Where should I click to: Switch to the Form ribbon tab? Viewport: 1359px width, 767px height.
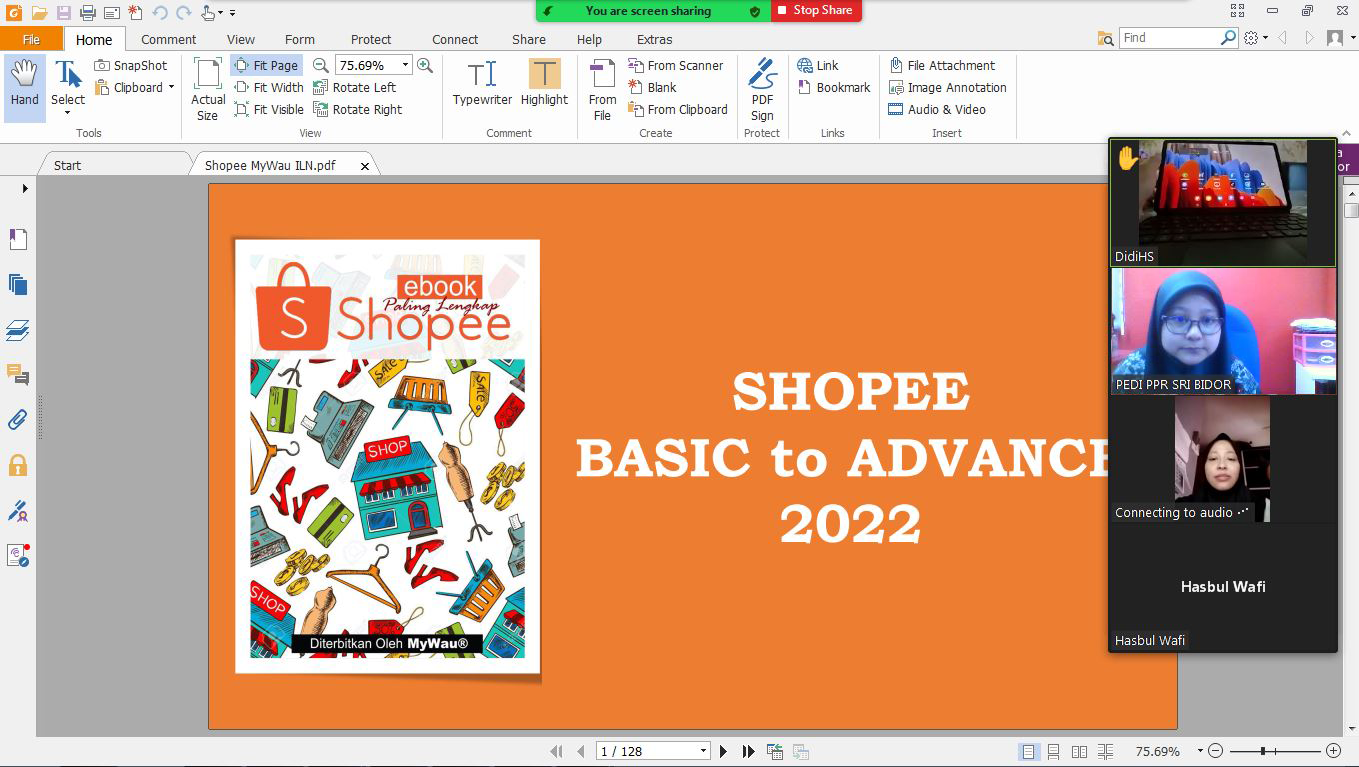pos(300,40)
